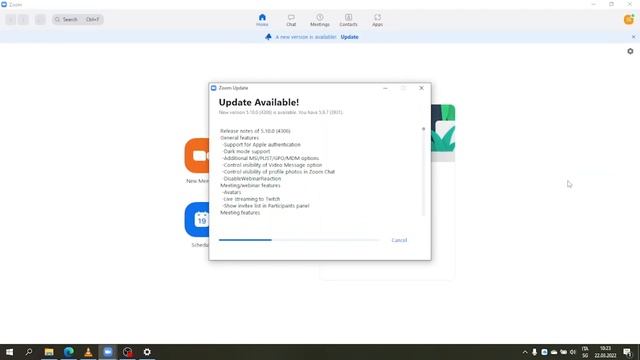
Task: Click the volume tray icon
Action: click(573, 352)
